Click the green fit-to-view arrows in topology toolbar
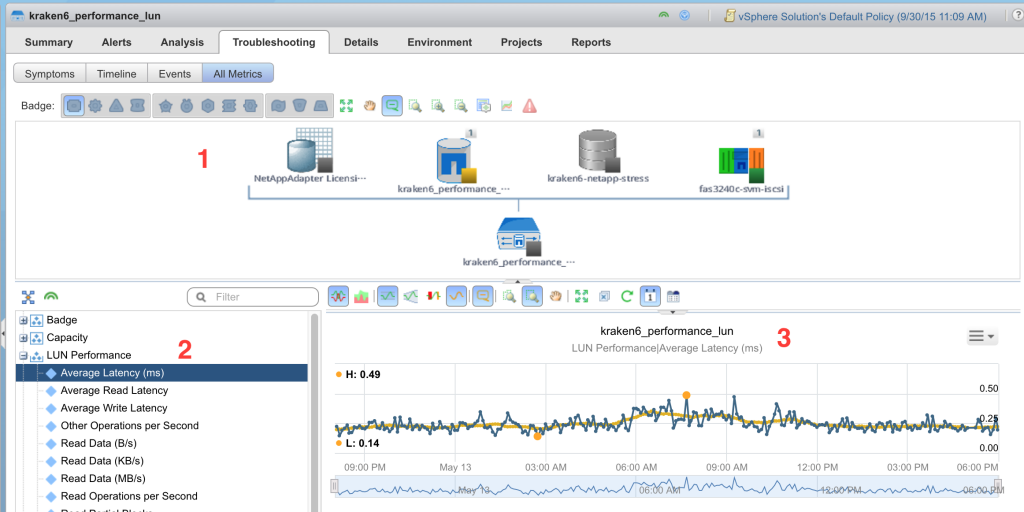Screen dimensions: 1024x512 tap(347, 105)
